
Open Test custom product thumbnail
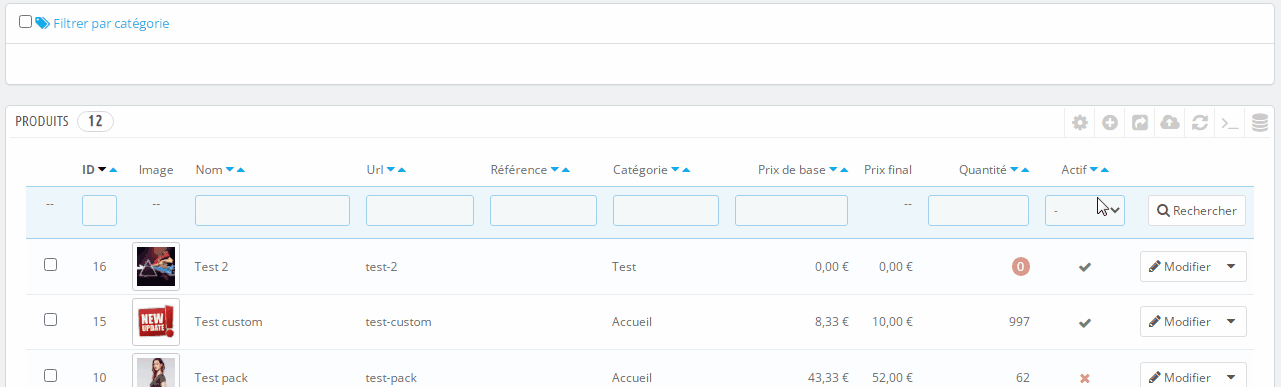pyautogui.click(x=156, y=322)
